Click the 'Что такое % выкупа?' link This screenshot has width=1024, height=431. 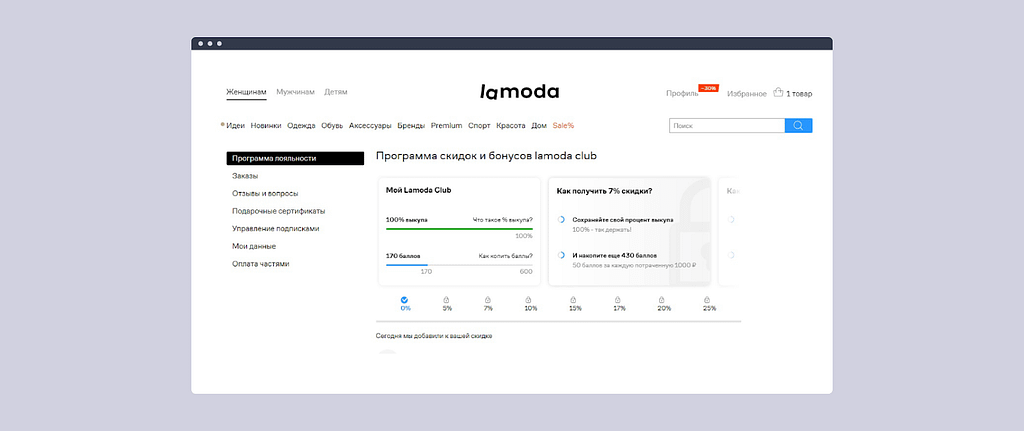pyautogui.click(x=503, y=220)
